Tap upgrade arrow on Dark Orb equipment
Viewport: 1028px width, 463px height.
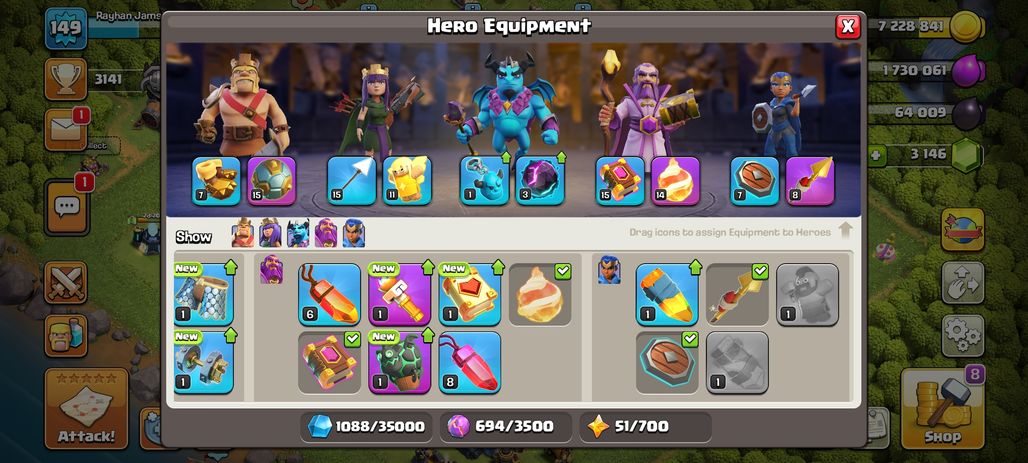561,157
